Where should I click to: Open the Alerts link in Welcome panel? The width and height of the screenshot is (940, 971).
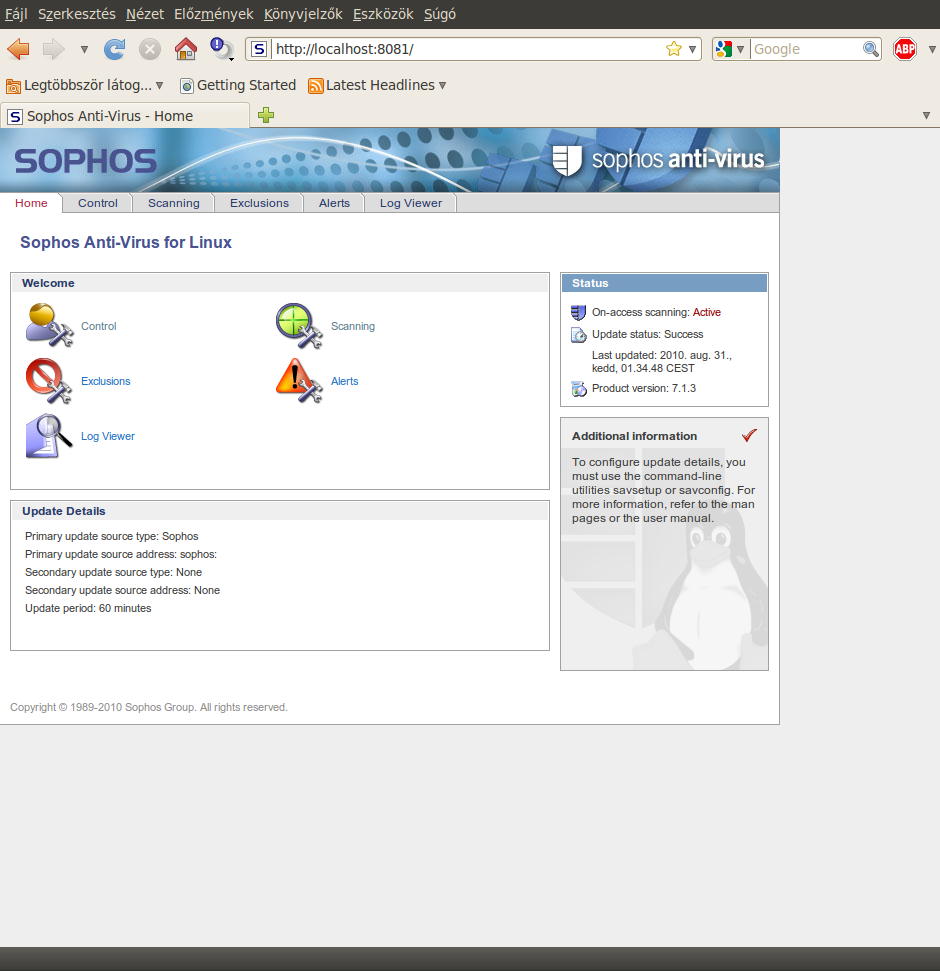tap(344, 381)
